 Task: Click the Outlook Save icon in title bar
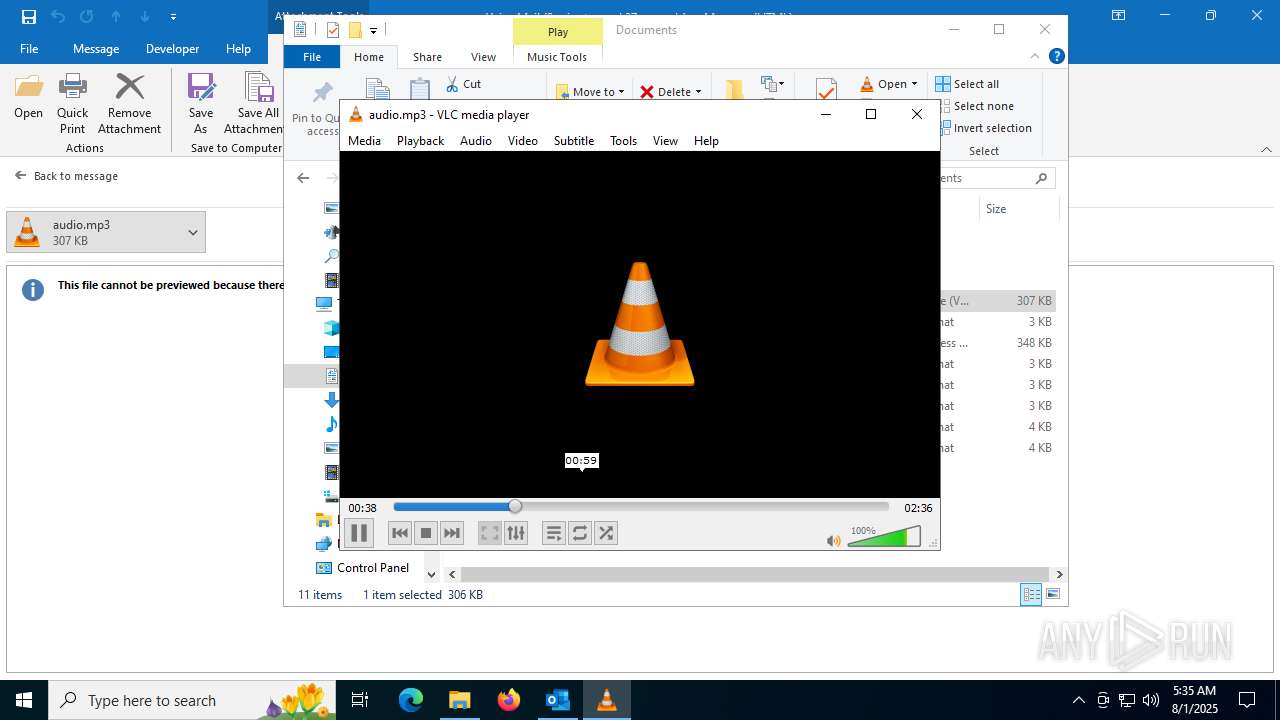(29, 16)
